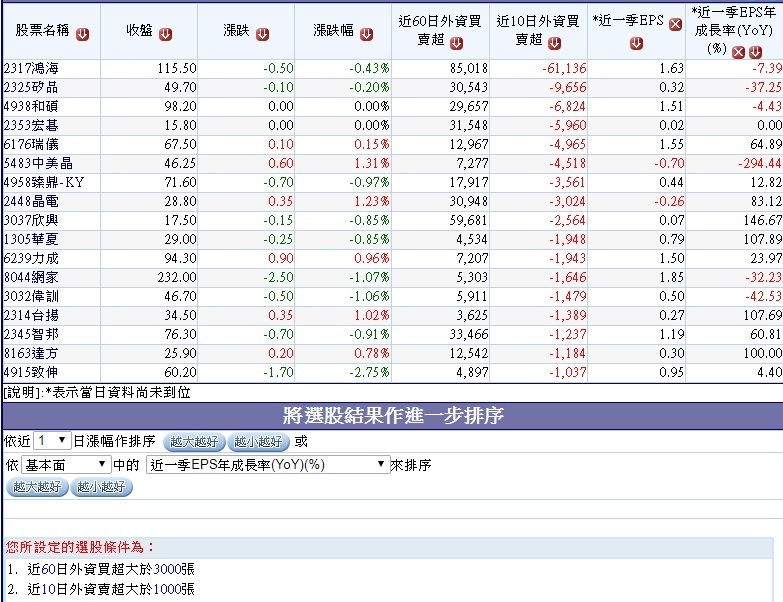Click 越大越好 button below 基本面 dropdown
783x602 pixels.
tap(37, 487)
